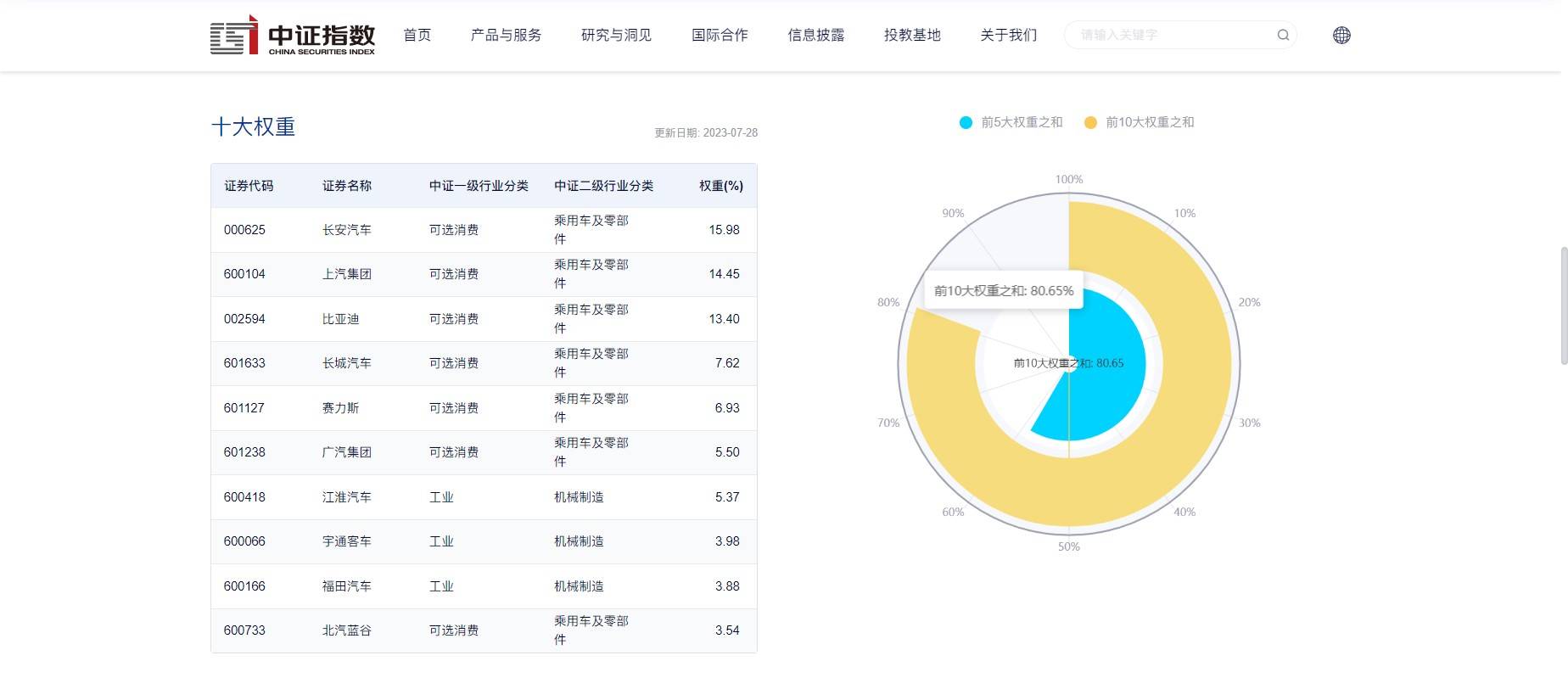Click the 权重(%) column header

[720, 186]
